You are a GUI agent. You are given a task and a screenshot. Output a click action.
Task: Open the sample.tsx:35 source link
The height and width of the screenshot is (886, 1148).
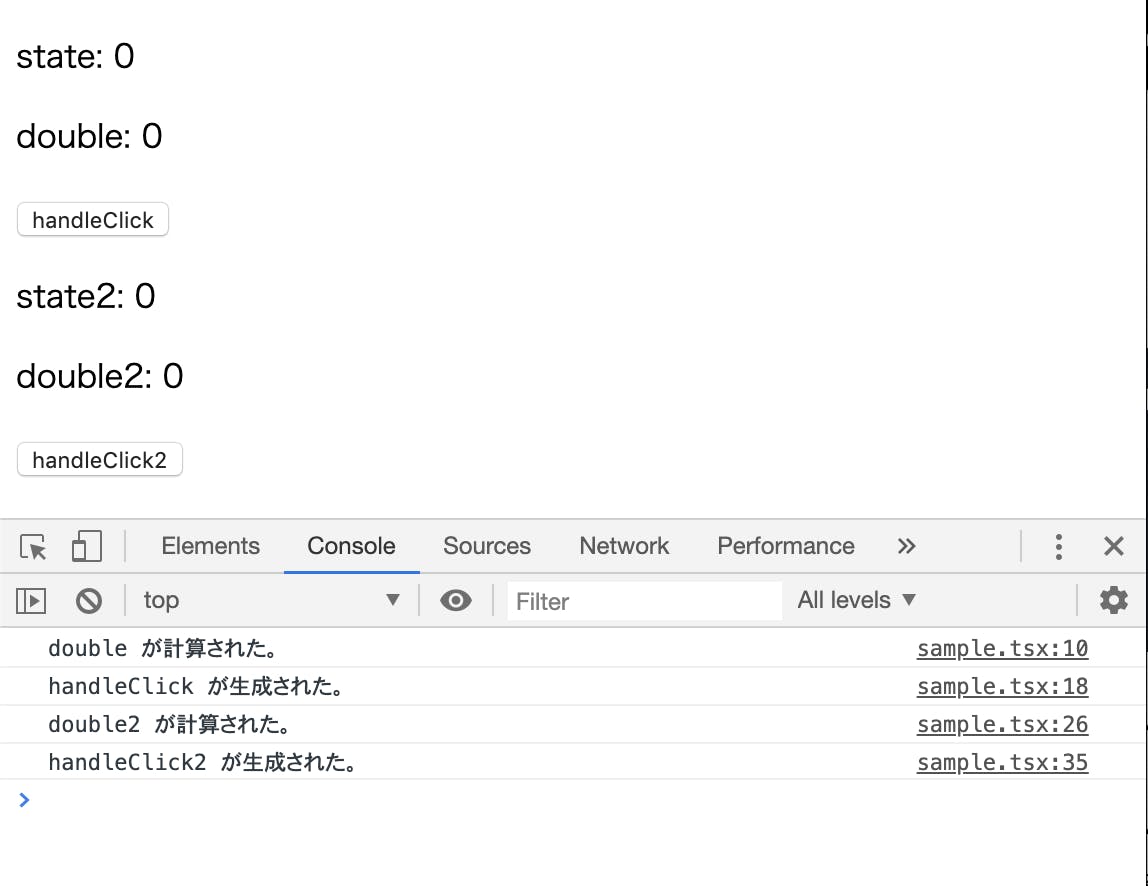tap(1002, 763)
